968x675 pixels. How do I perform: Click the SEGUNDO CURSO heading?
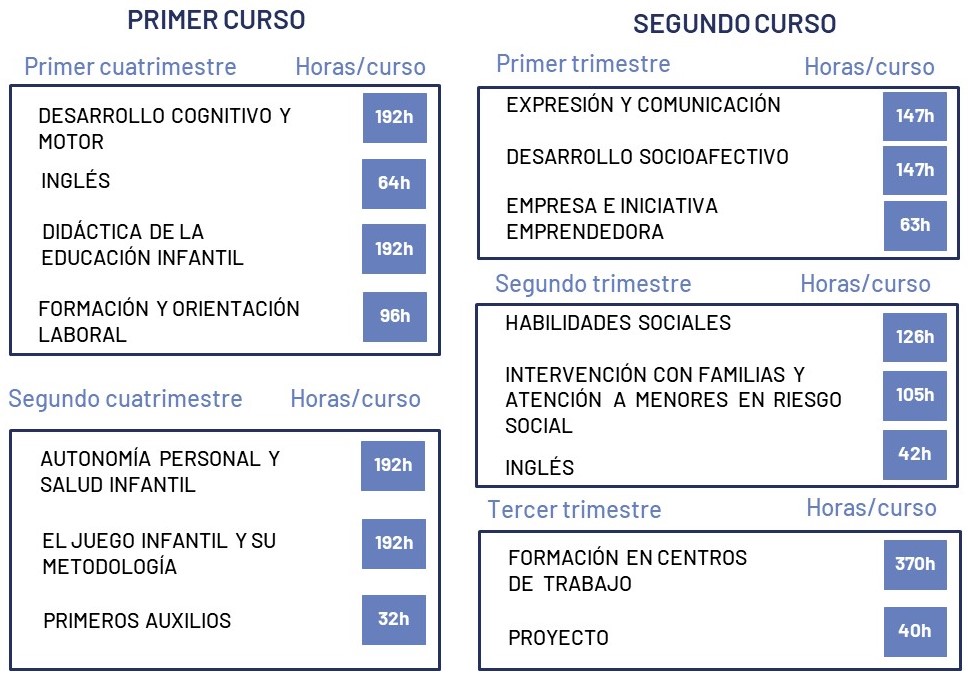tap(735, 24)
